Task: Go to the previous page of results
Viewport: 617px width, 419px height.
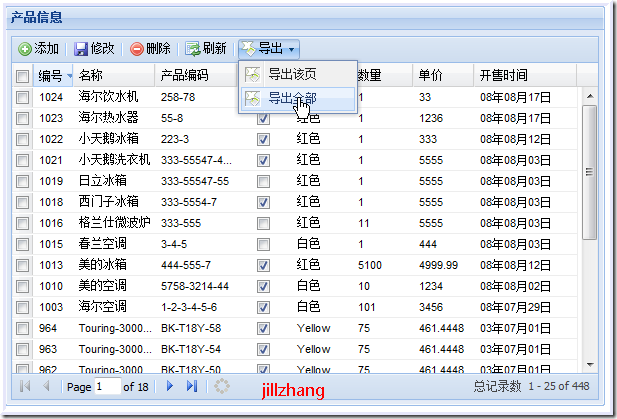Action: pos(46,386)
